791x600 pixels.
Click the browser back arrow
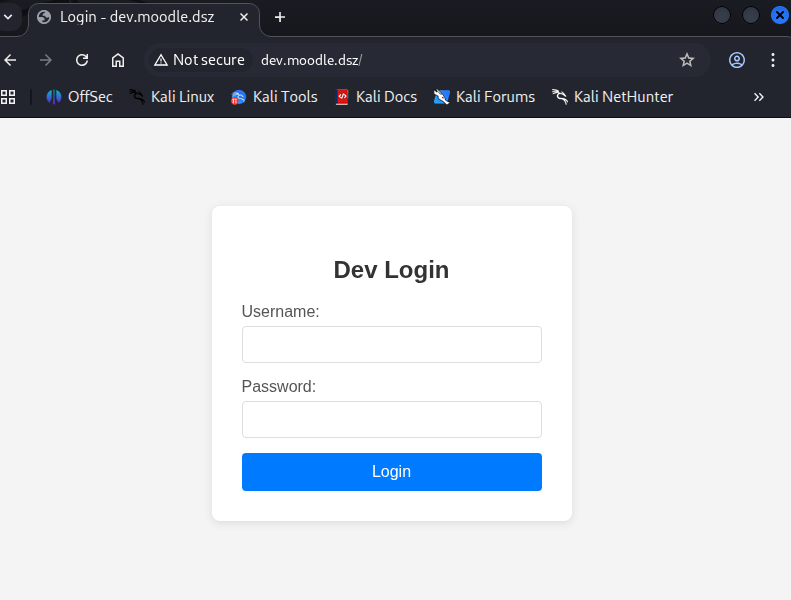pyautogui.click(x=10, y=60)
